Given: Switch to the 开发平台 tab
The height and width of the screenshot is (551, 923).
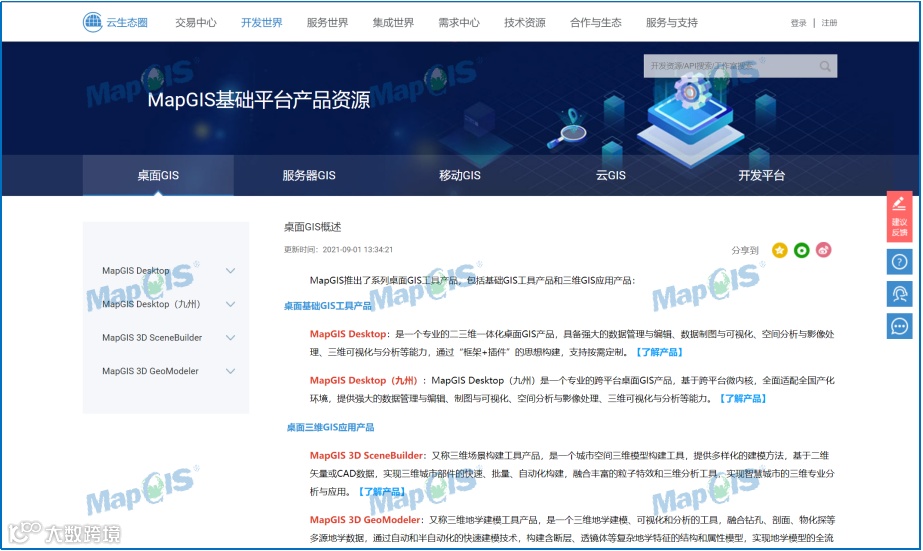Looking at the screenshot, I should (762, 175).
